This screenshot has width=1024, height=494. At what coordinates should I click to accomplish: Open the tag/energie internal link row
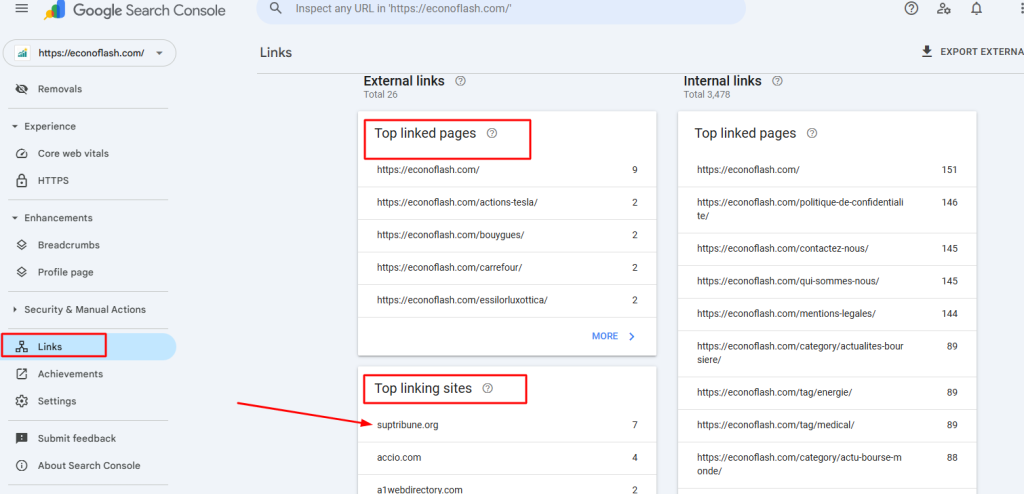pyautogui.click(x=827, y=393)
